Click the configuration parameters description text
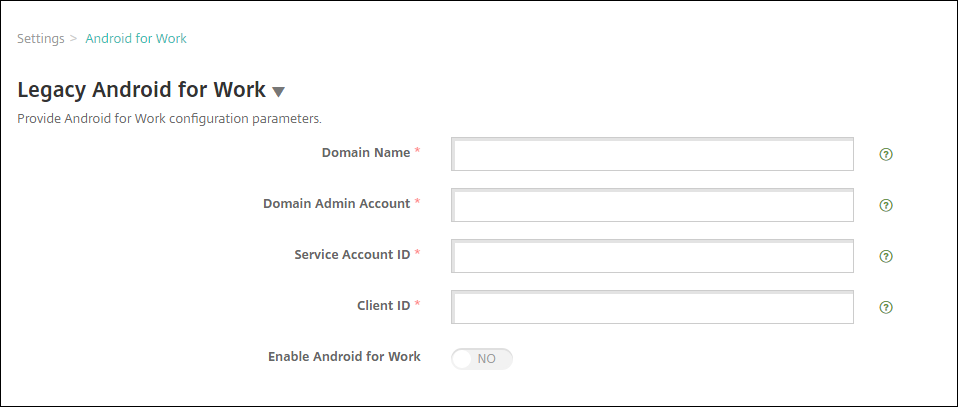This screenshot has width=958, height=407. coord(169,118)
